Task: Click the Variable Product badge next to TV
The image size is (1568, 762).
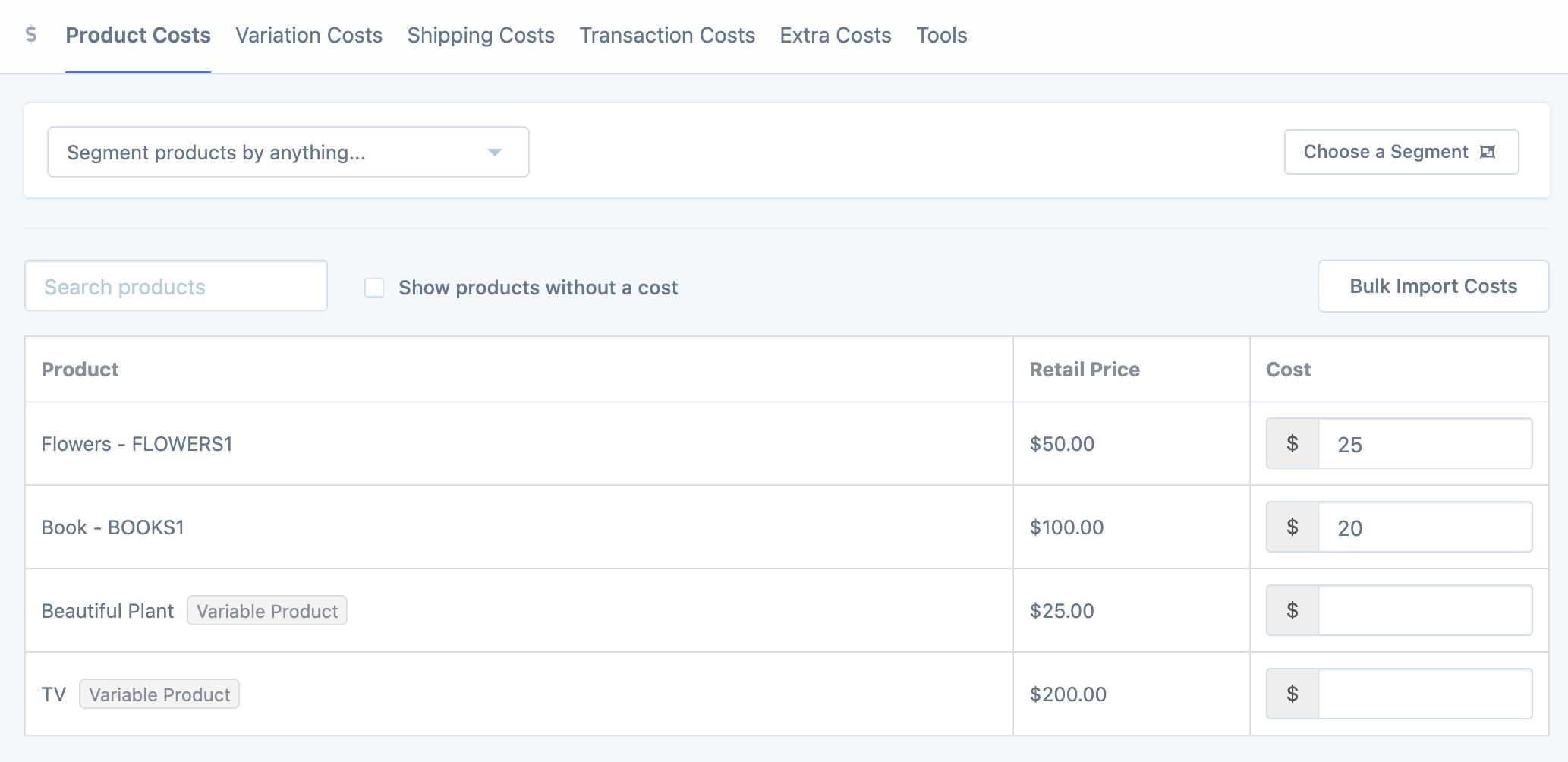Action: (159, 694)
